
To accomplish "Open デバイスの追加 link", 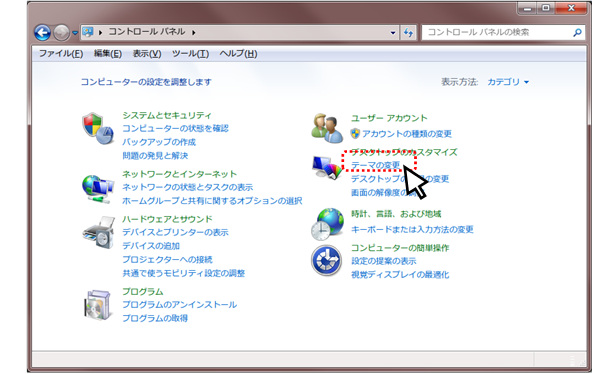I will pos(151,246).
